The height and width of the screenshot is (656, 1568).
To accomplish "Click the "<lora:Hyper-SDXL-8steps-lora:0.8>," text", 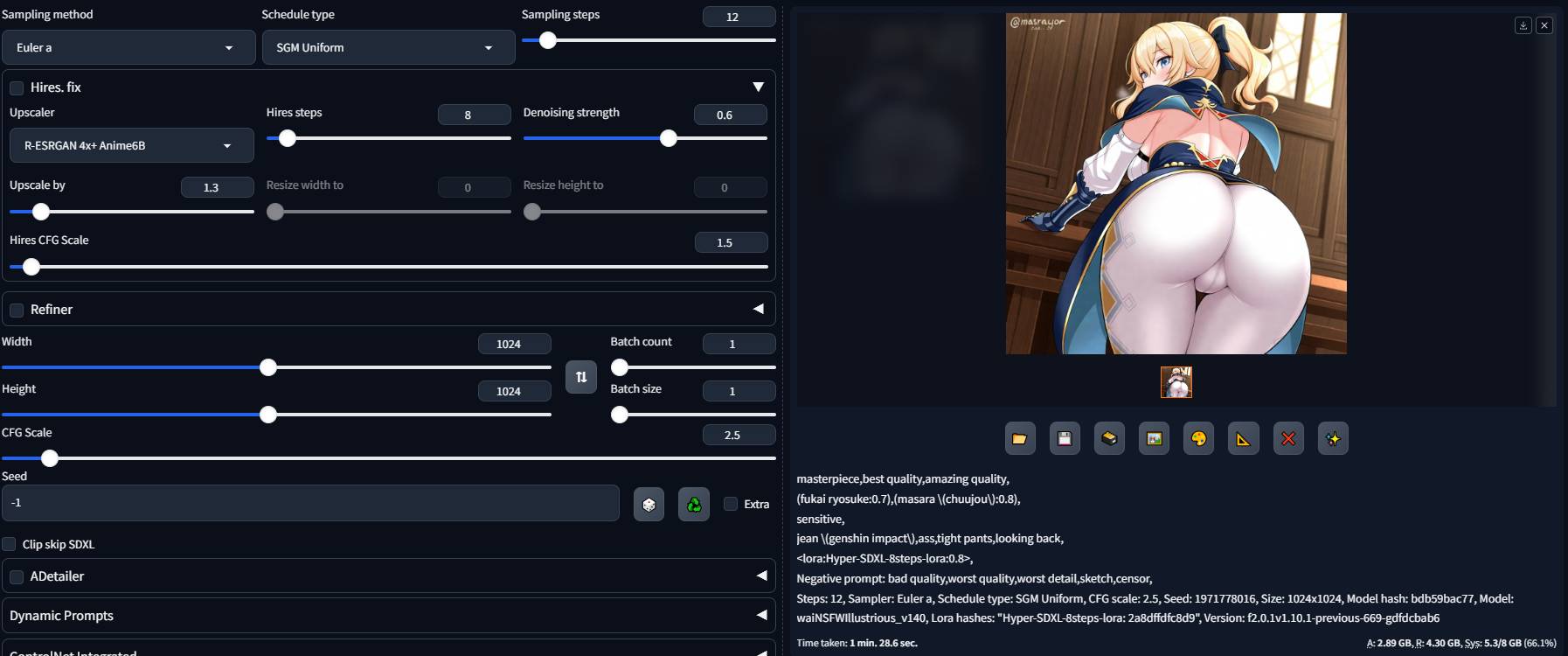I will tap(885, 558).
